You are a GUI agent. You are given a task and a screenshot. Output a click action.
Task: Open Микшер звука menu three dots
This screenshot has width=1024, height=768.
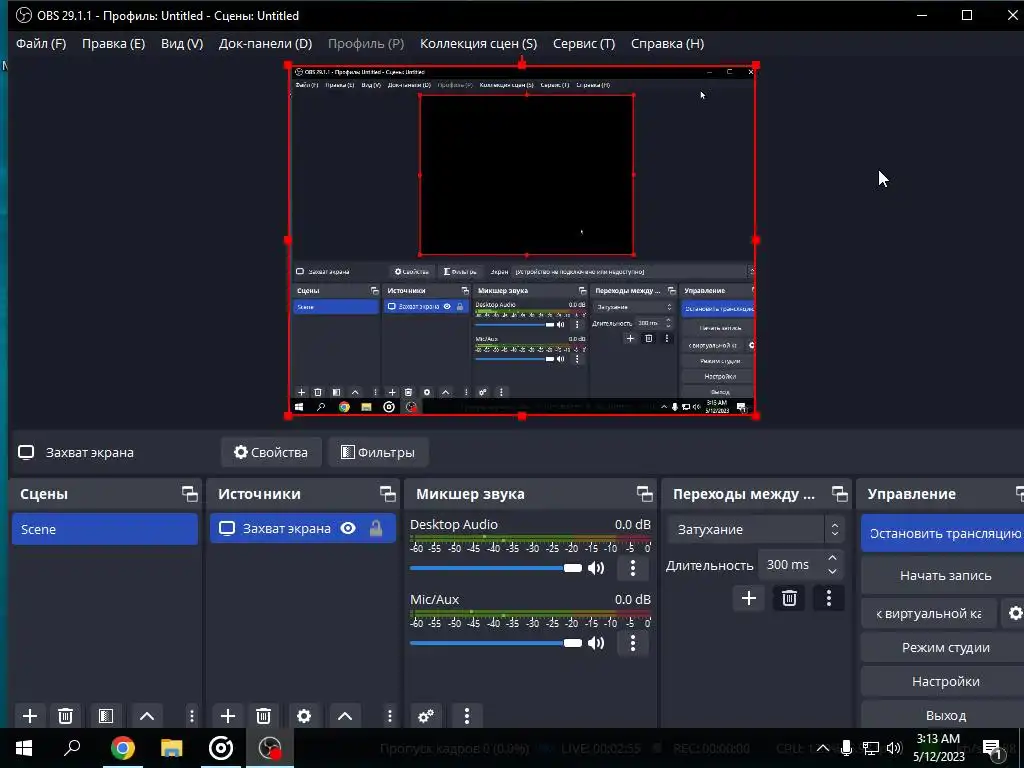coord(466,716)
